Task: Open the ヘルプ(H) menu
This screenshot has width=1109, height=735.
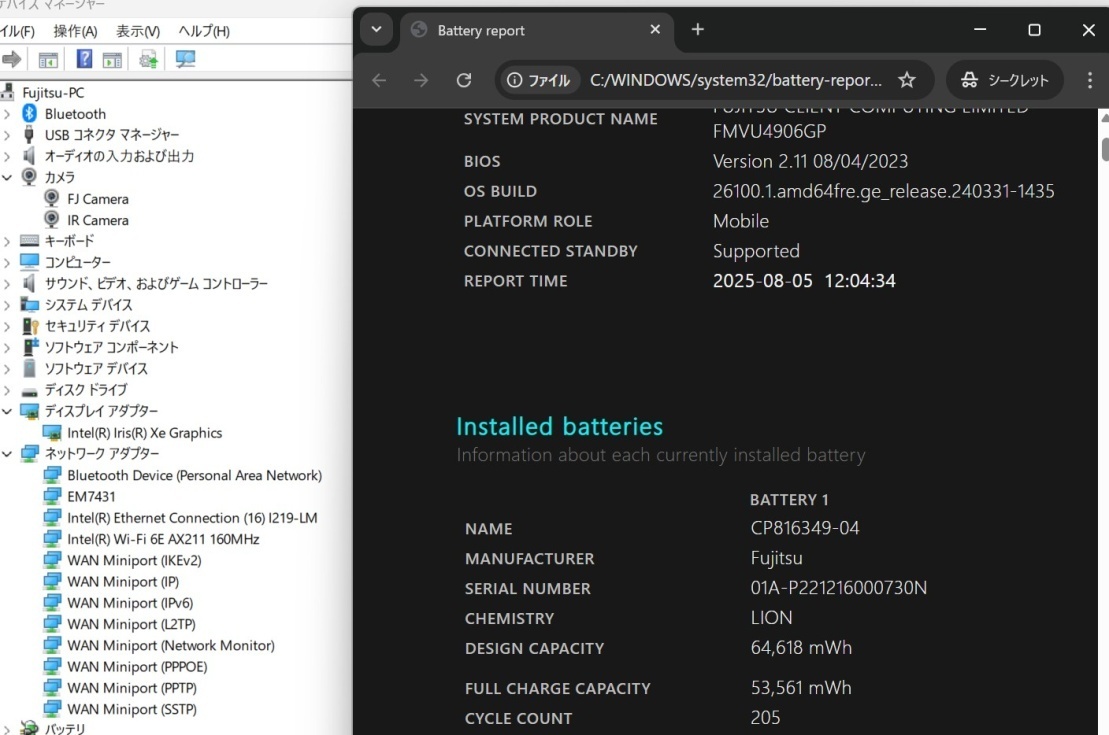Action: [204, 31]
